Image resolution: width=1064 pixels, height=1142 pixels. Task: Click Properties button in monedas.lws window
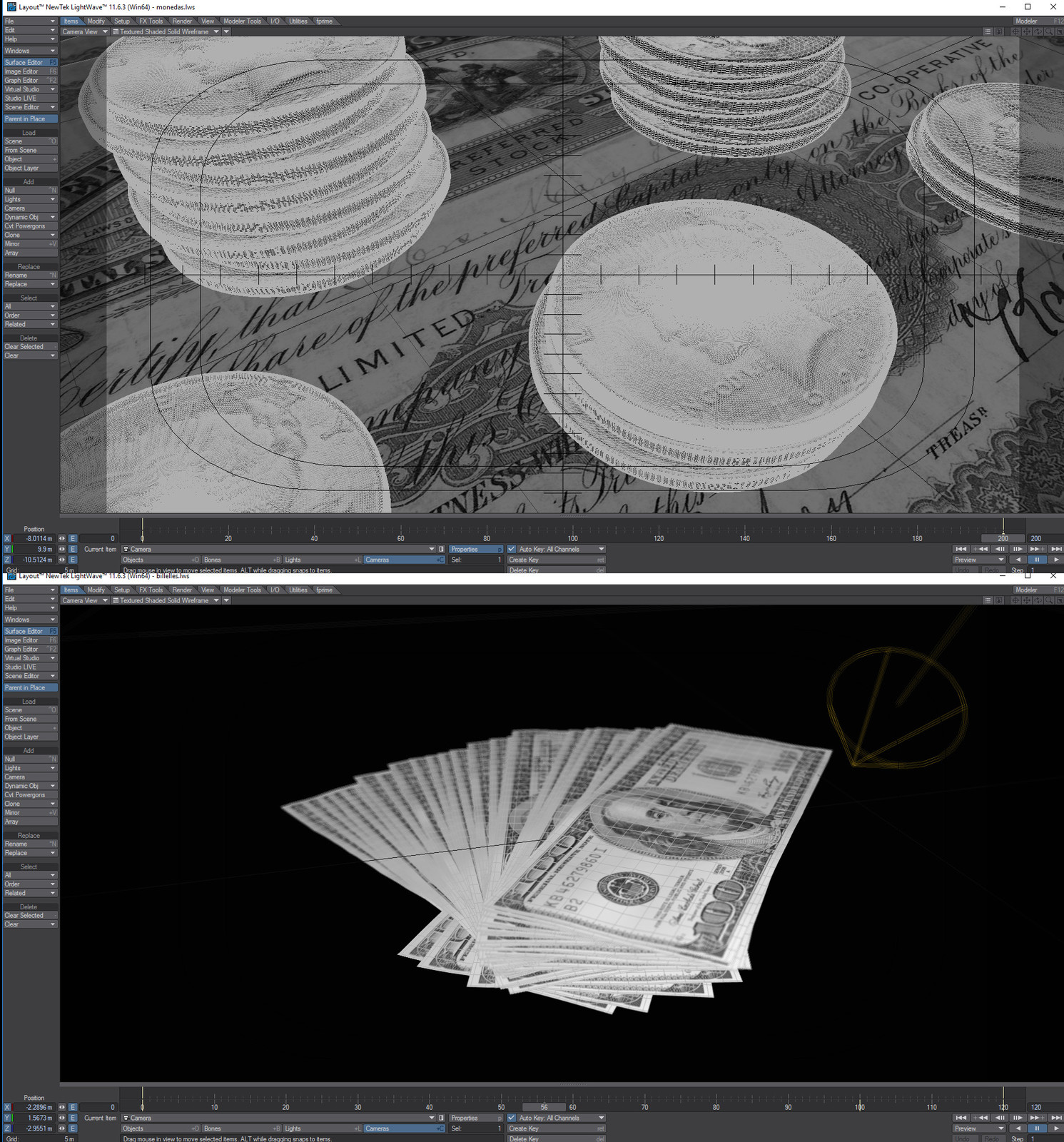pyautogui.click(x=476, y=549)
